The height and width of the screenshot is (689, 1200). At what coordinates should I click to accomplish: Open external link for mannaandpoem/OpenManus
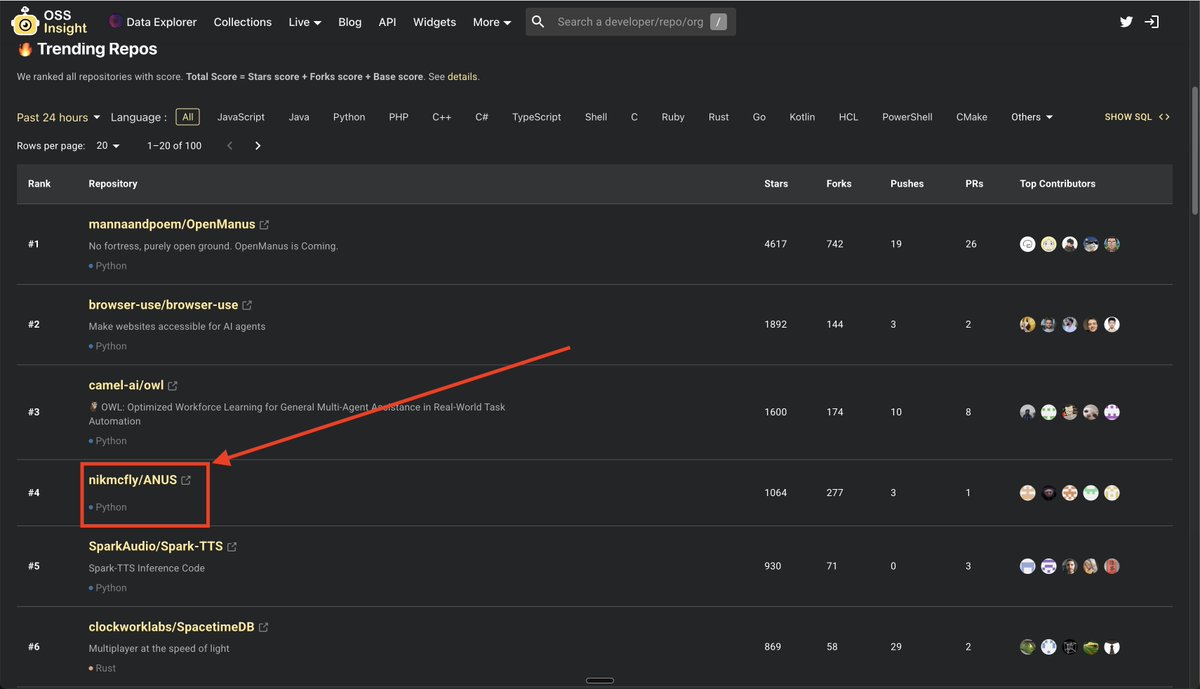tap(264, 223)
